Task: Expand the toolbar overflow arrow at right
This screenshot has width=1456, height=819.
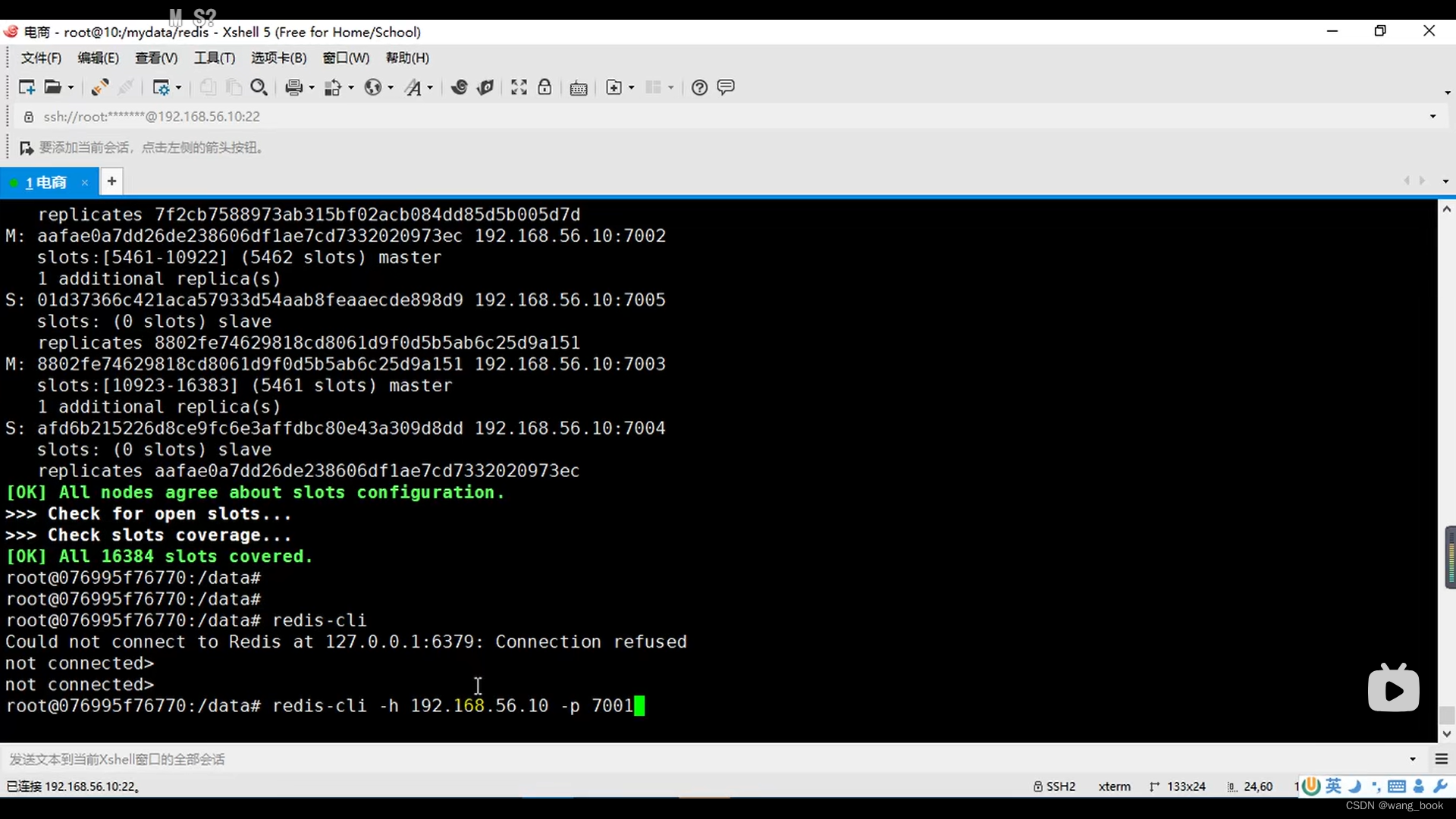Action: [x=1447, y=93]
